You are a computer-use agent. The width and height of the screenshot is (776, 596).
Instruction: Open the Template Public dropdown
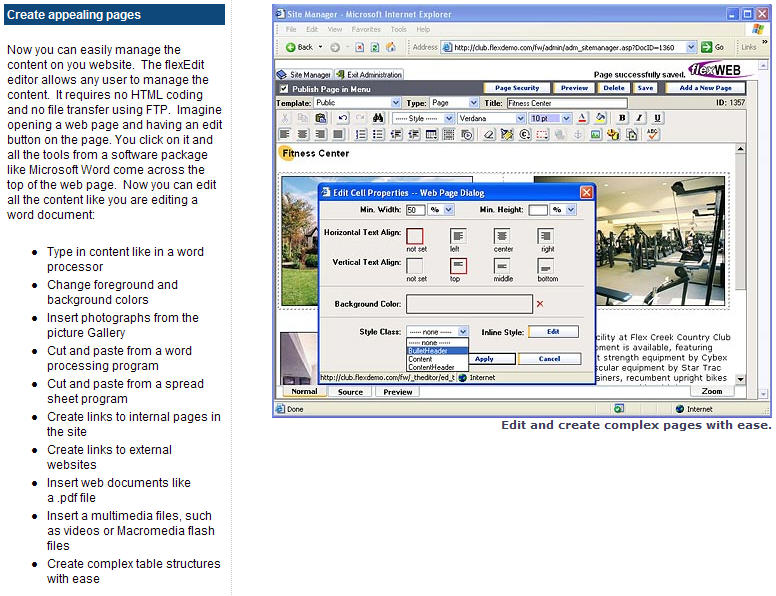[396, 103]
